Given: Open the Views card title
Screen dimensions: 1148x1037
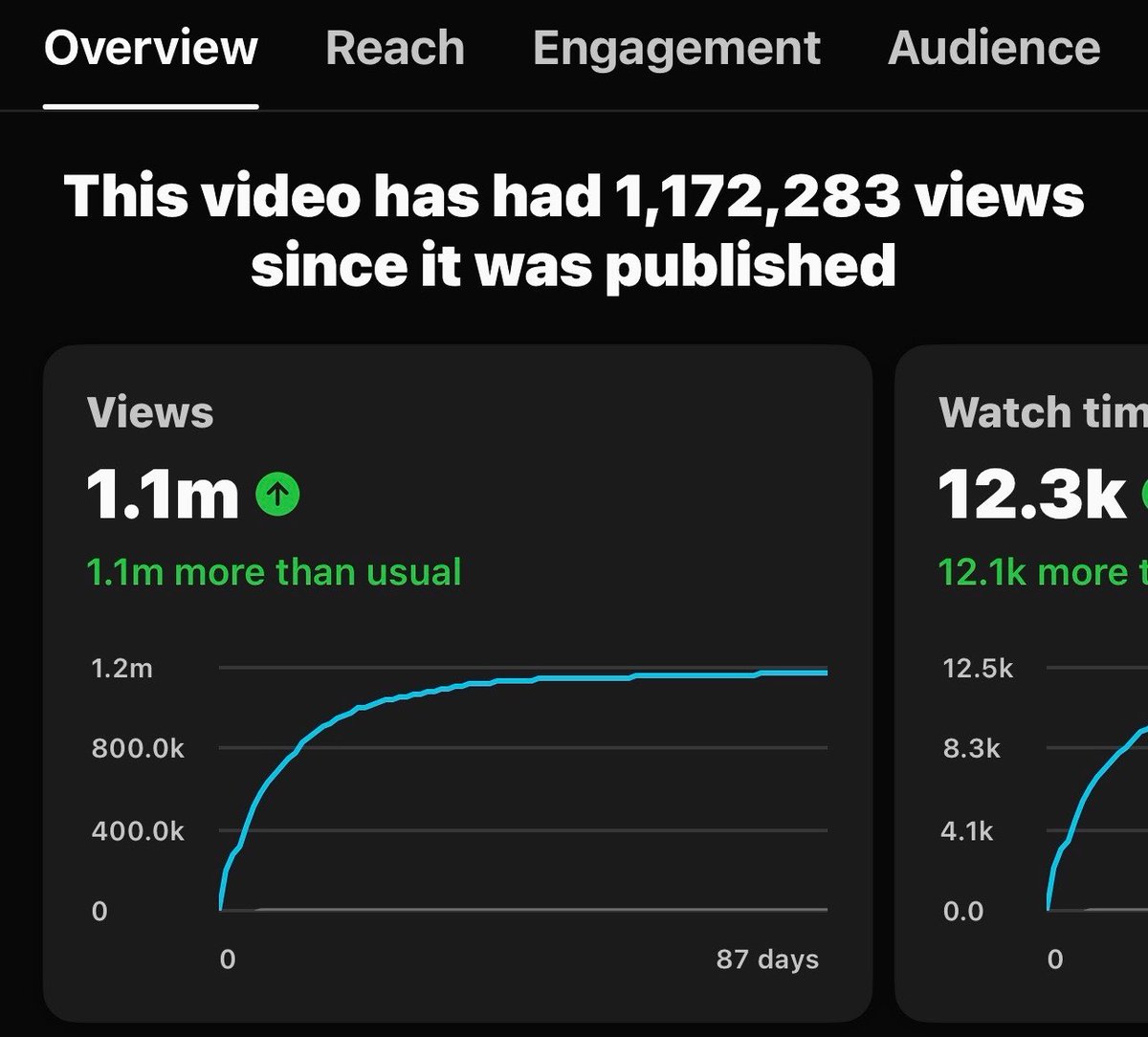Looking at the screenshot, I should click(150, 412).
